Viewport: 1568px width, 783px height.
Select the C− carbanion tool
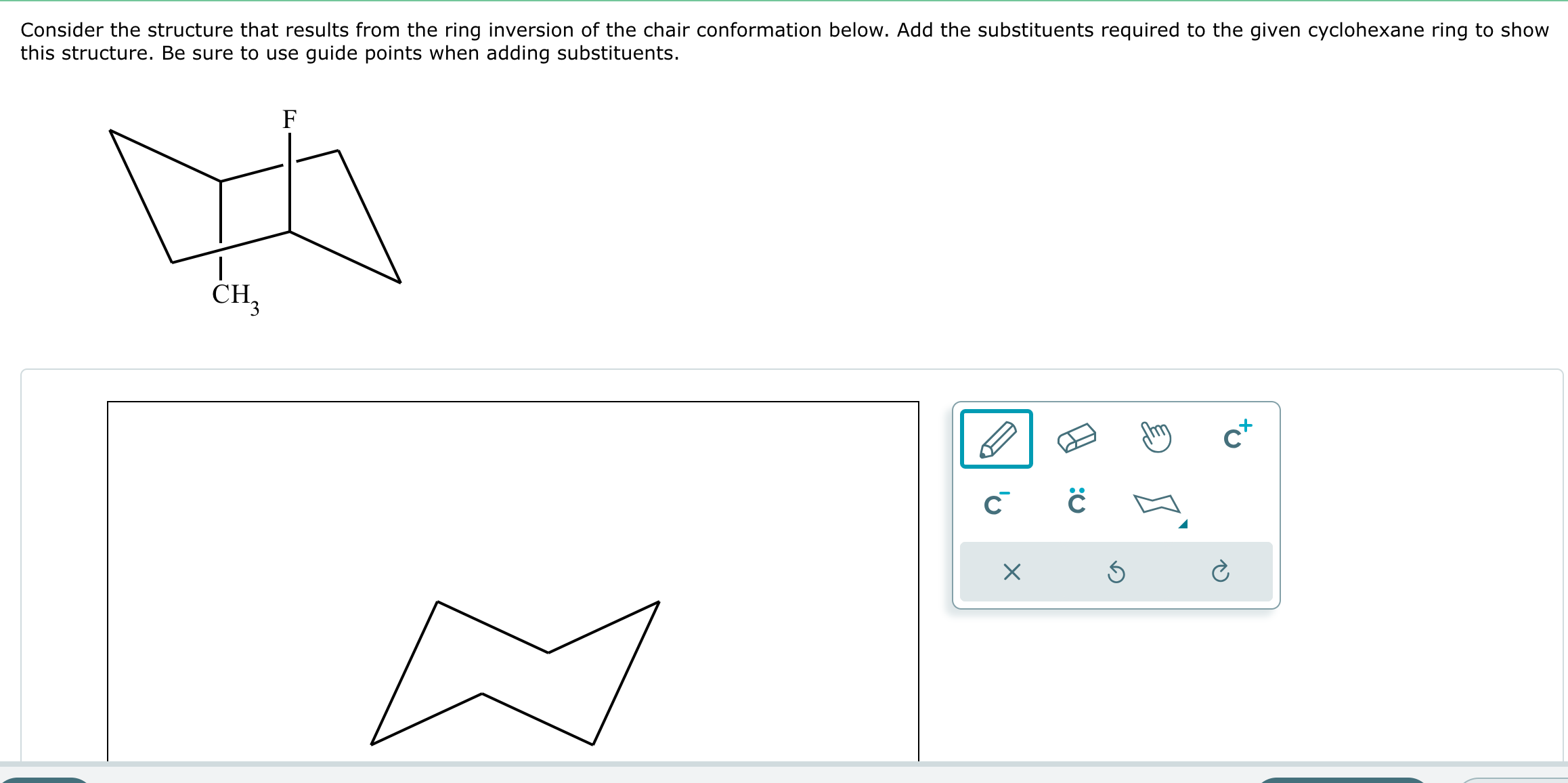(x=995, y=503)
